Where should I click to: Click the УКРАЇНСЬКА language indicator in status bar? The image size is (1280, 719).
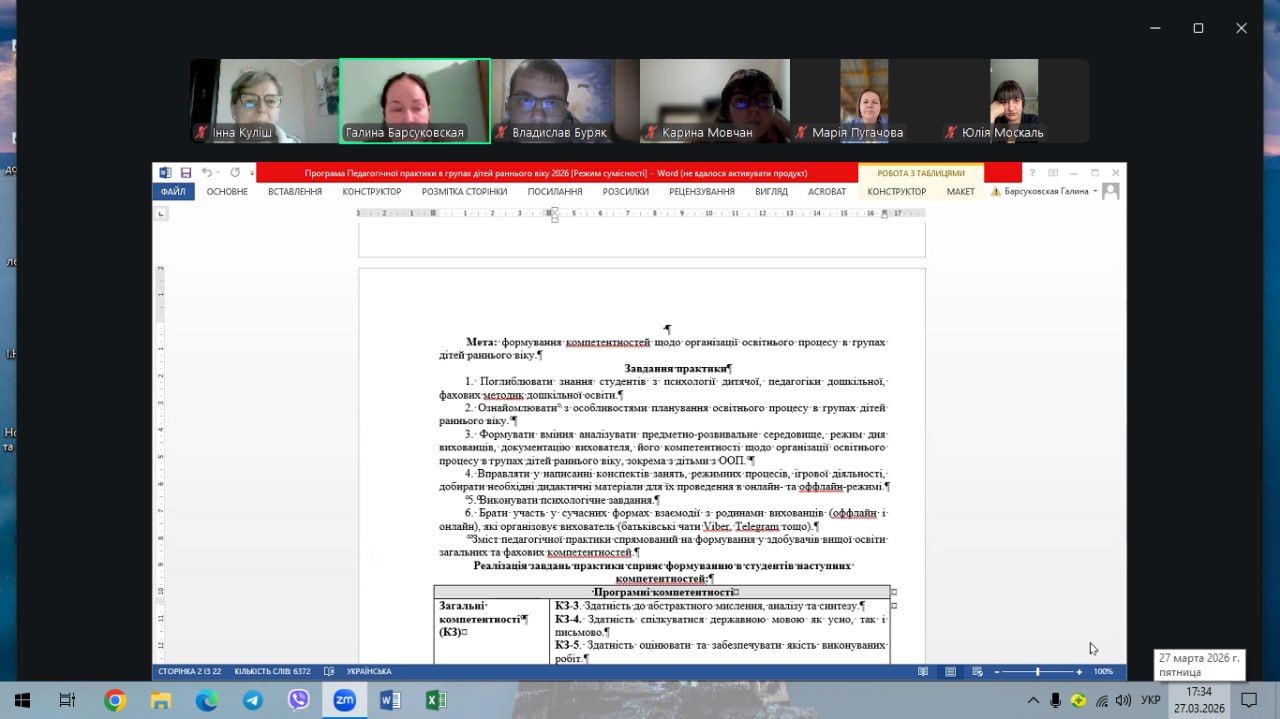coord(368,672)
